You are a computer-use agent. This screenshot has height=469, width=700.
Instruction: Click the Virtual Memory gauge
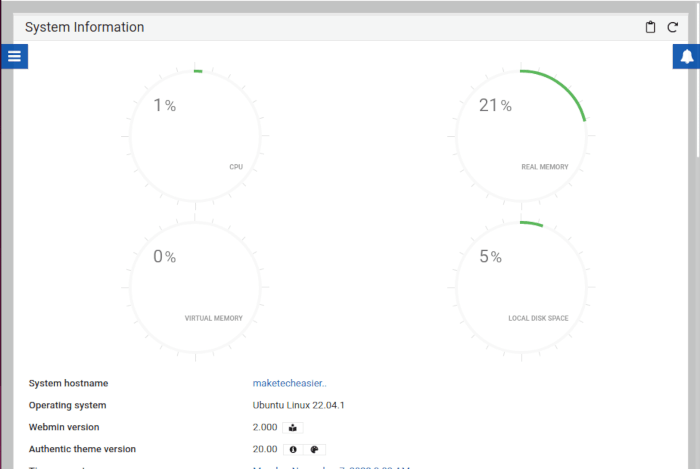click(195, 287)
